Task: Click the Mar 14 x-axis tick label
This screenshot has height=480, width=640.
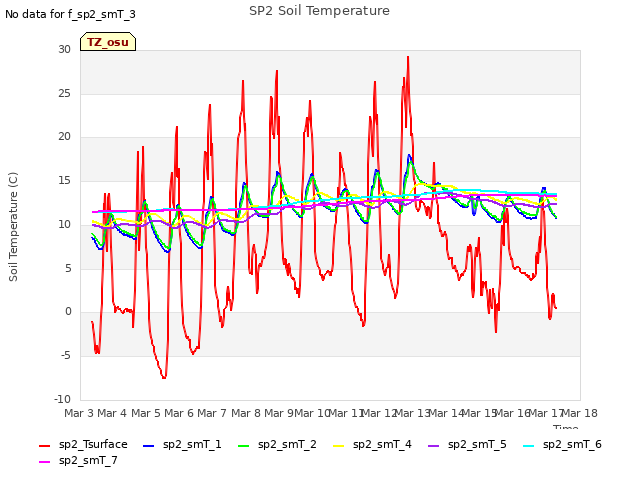Action: (x=446, y=413)
